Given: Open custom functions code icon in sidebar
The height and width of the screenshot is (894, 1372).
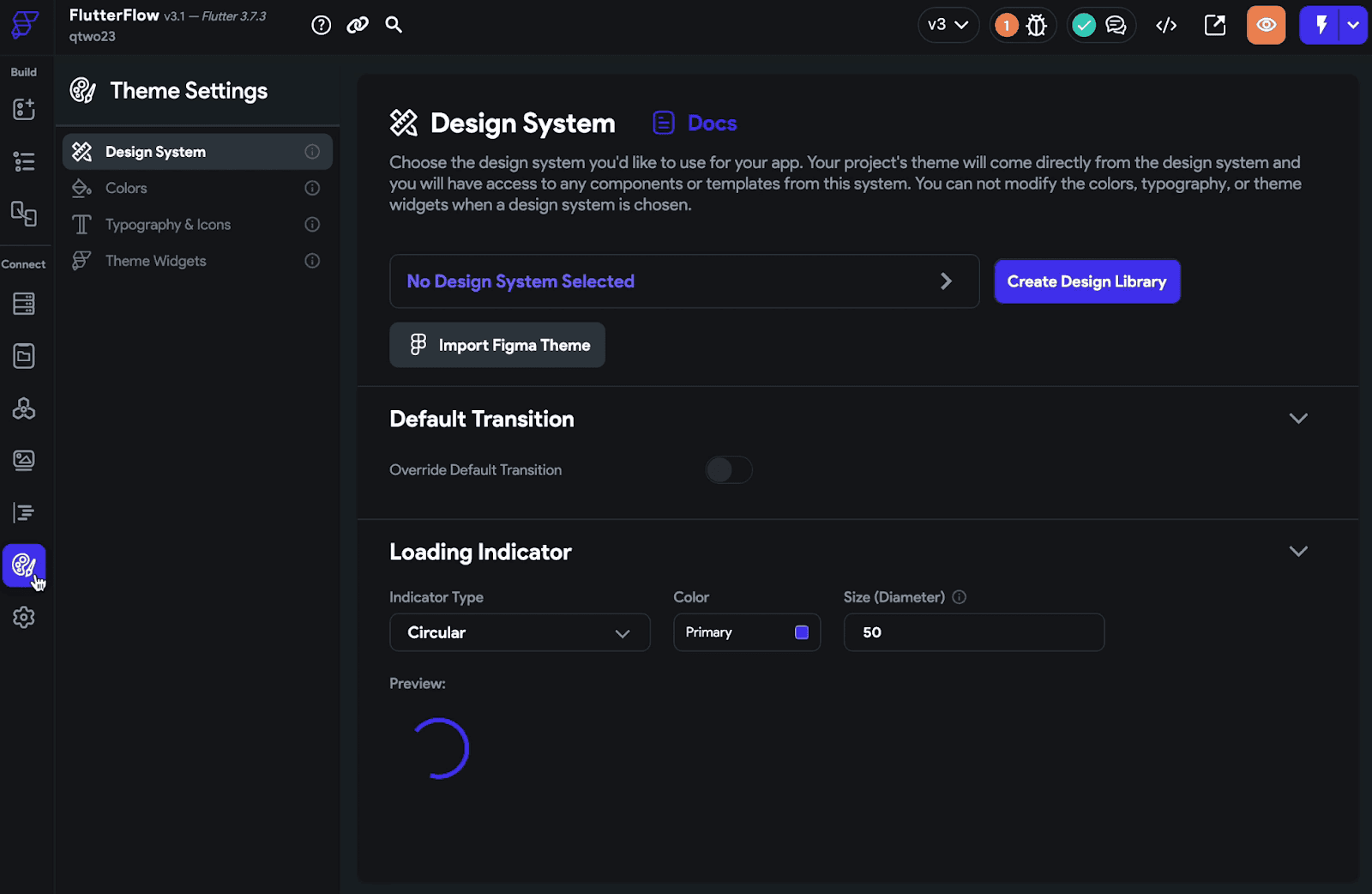Looking at the screenshot, I should click(24, 513).
